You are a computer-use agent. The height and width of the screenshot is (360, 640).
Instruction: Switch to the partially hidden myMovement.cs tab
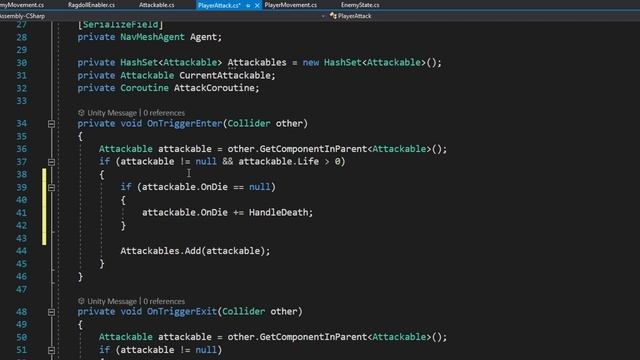pos(22,5)
